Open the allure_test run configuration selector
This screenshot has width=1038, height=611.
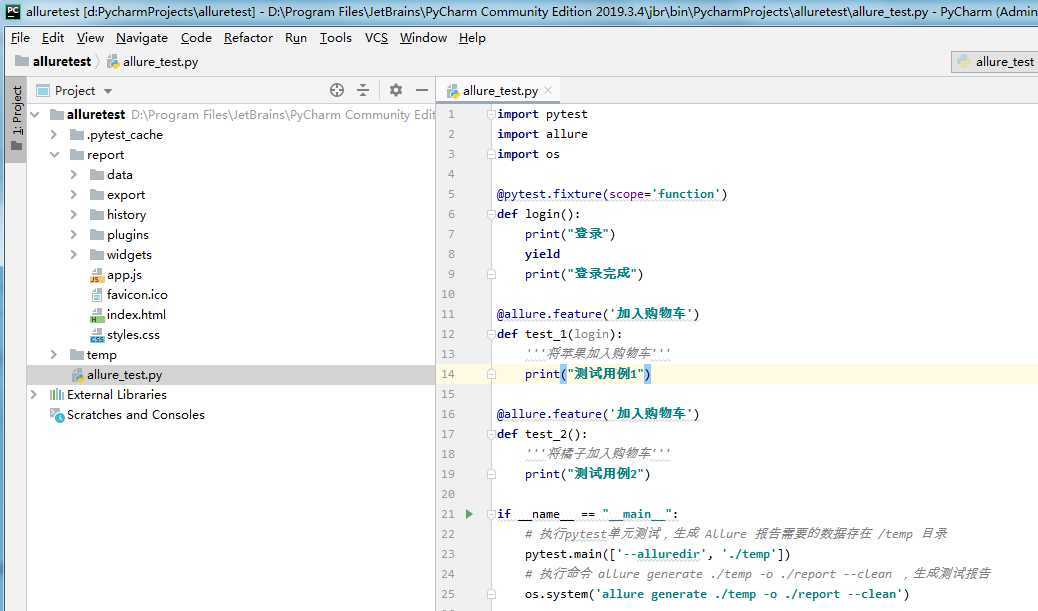[x=995, y=62]
